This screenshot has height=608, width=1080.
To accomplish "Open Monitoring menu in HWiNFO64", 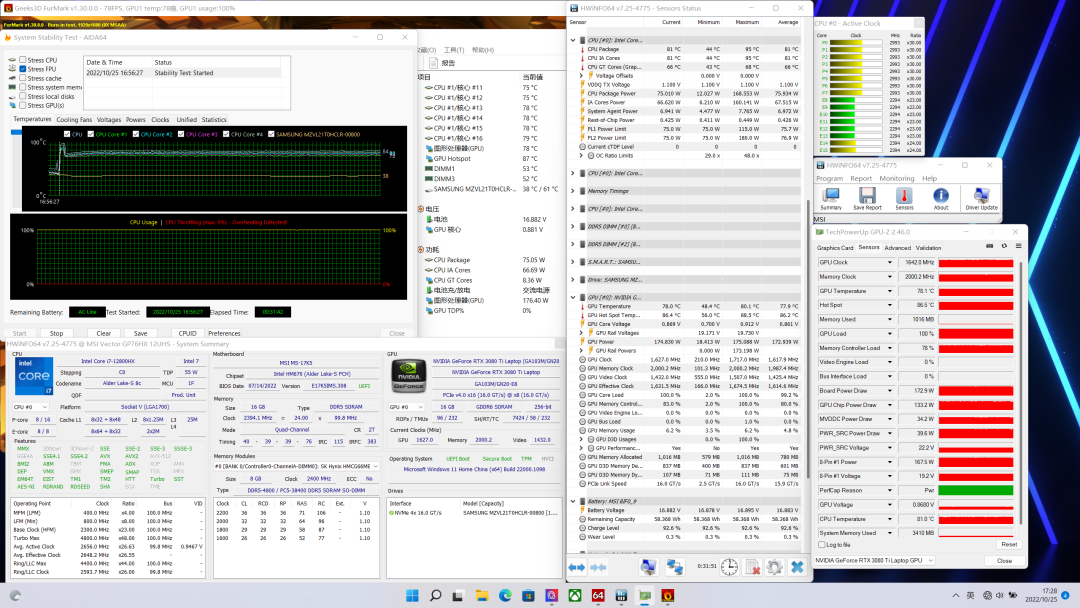I will (896, 178).
